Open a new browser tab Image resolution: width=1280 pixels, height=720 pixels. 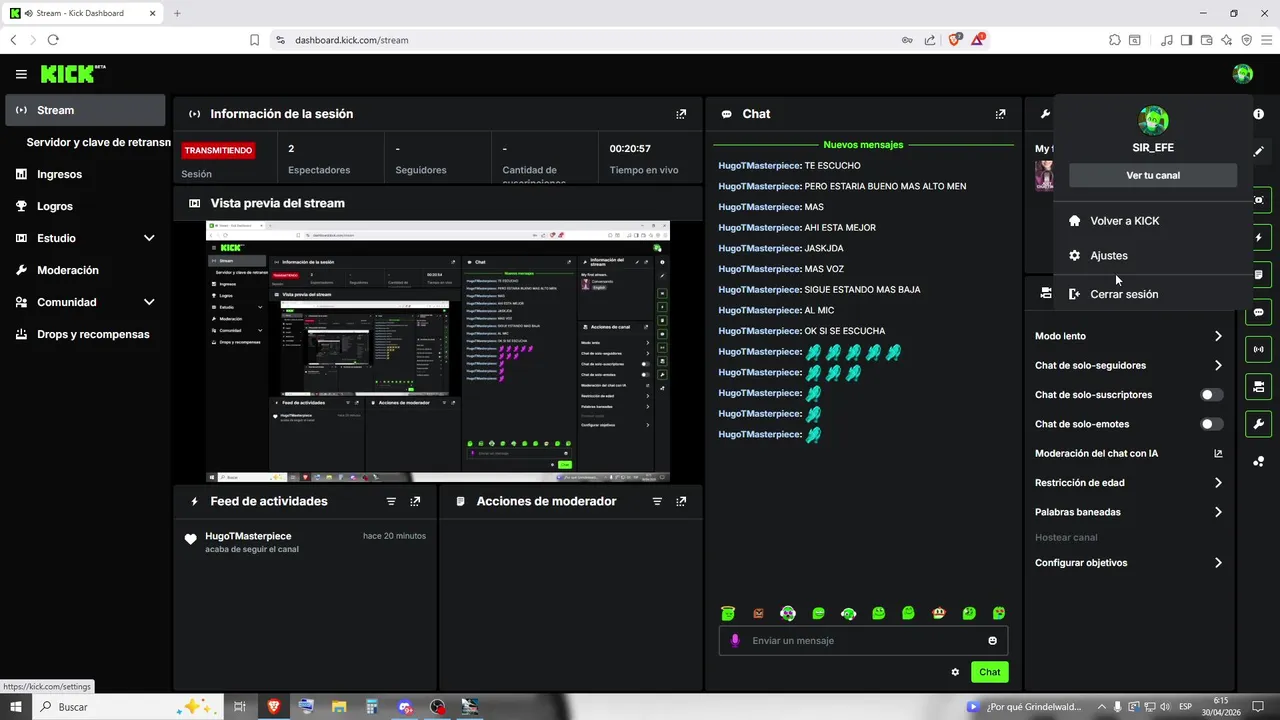(177, 13)
